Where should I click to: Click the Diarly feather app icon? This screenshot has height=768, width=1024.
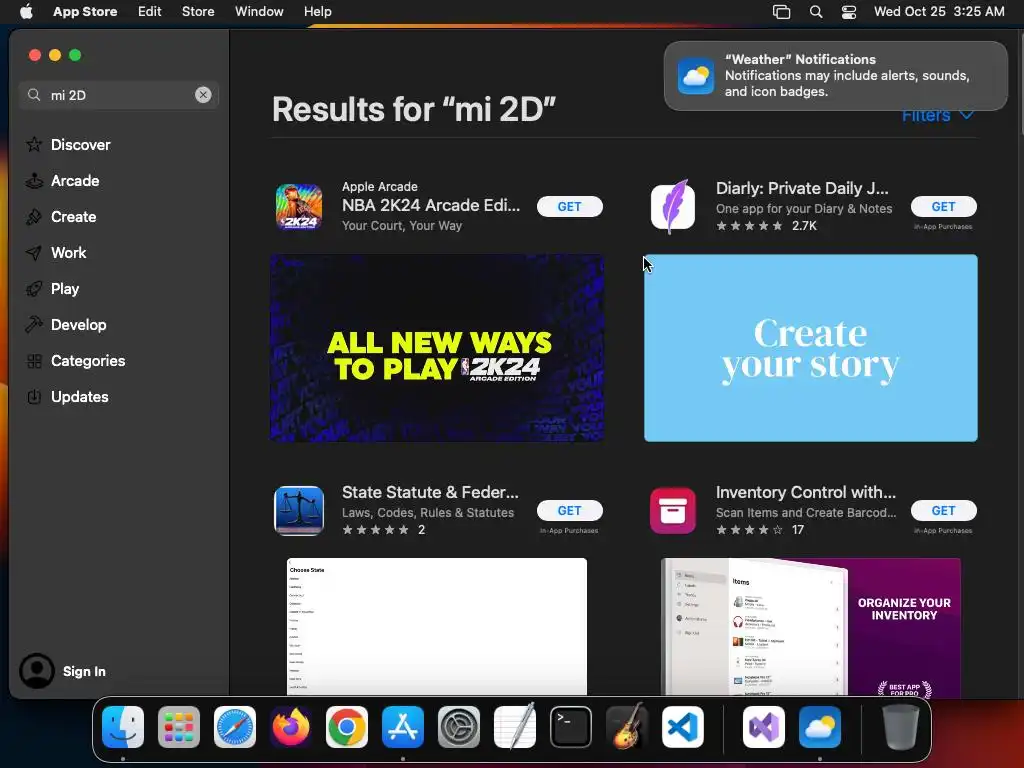[673, 206]
